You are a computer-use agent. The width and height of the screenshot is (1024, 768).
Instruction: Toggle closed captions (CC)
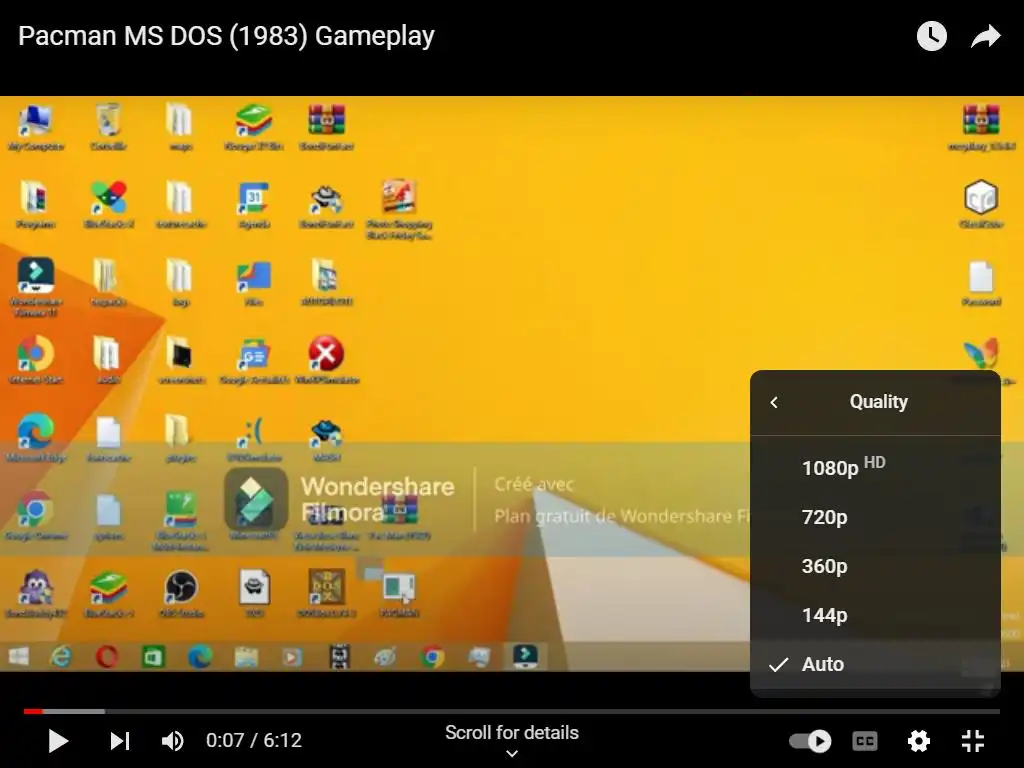(865, 741)
